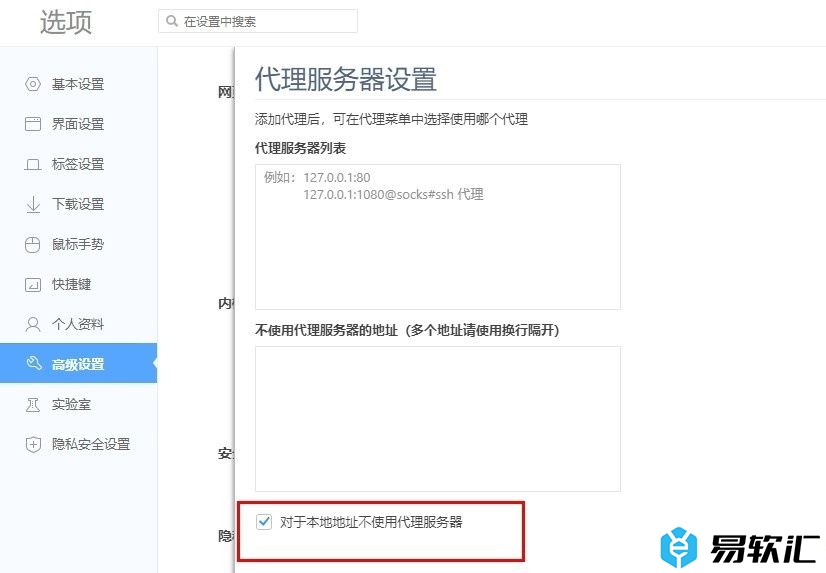Click the Interface Settings (界面设置) window icon

click(33, 124)
